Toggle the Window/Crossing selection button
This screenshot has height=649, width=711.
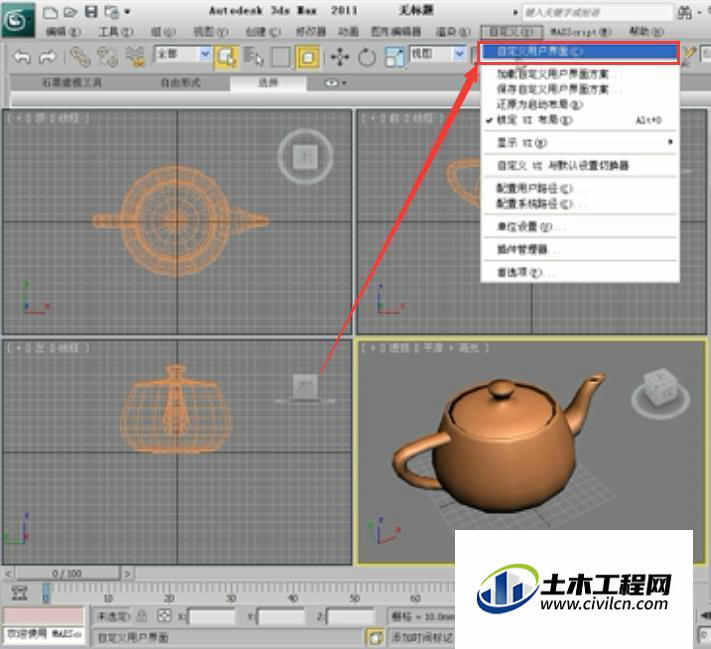308,57
